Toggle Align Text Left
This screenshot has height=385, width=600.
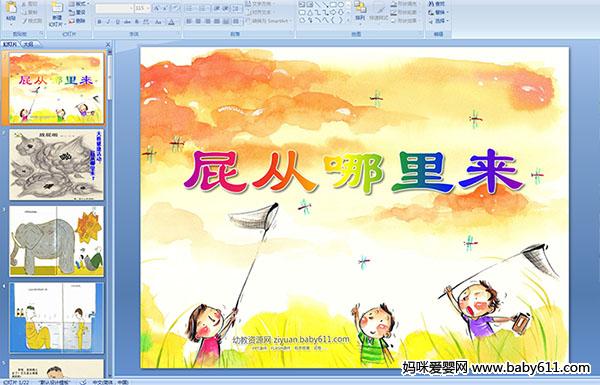click(x=189, y=21)
